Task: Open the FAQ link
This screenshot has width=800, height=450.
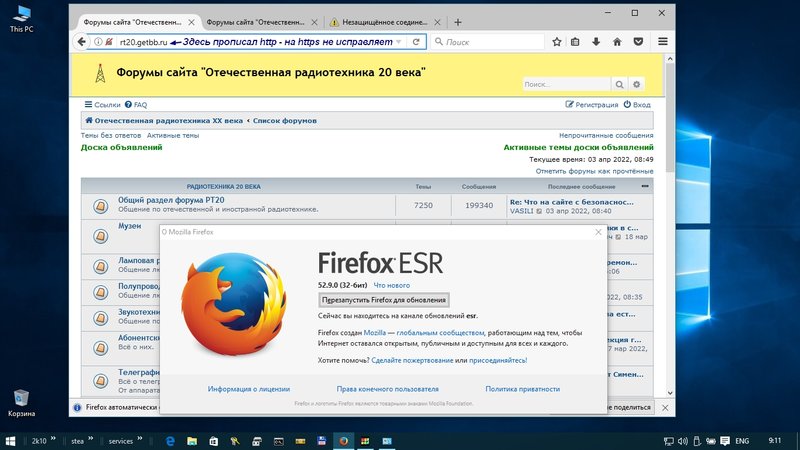Action: pos(136,105)
